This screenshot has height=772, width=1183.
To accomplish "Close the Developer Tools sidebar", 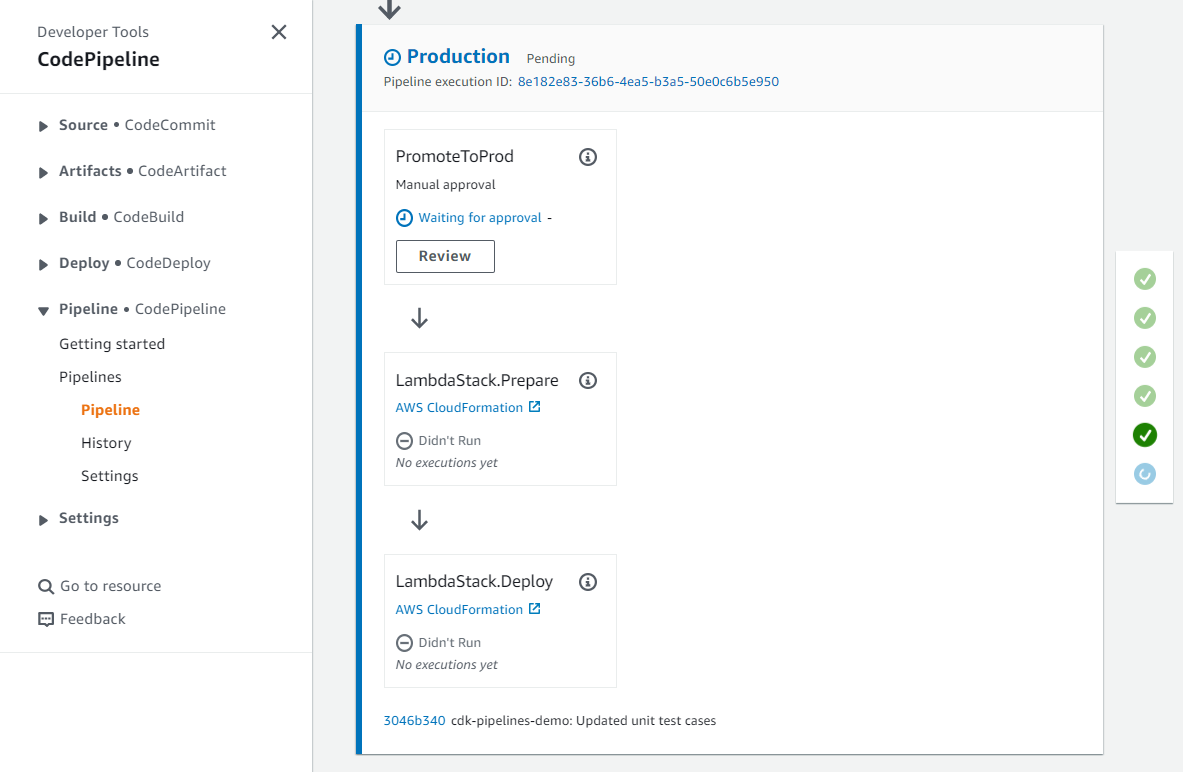I will tap(279, 32).
